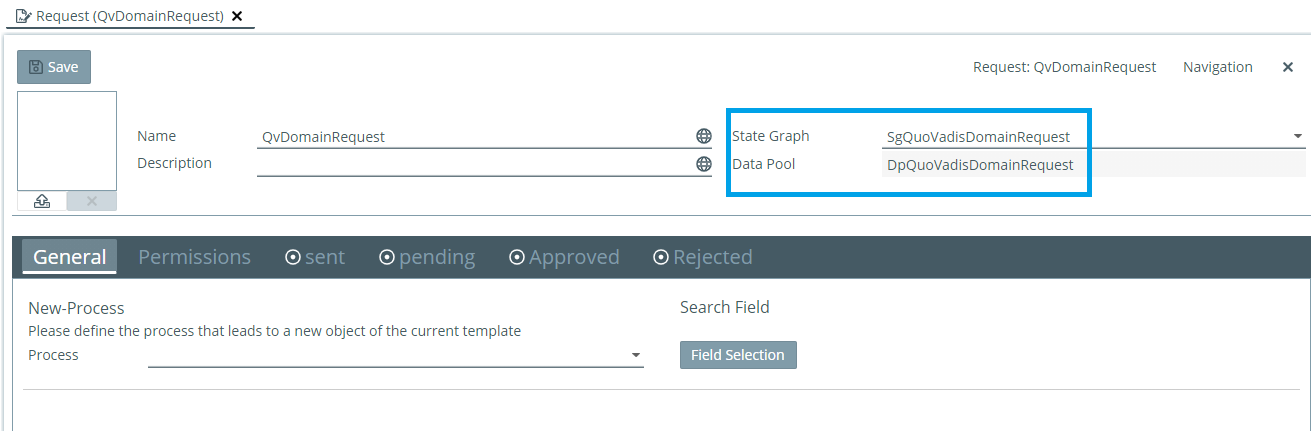Image resolution: width=1311 pixels, height=431 pixels.
Task: Switch to the Permissions tab
Action: (194, 257)
